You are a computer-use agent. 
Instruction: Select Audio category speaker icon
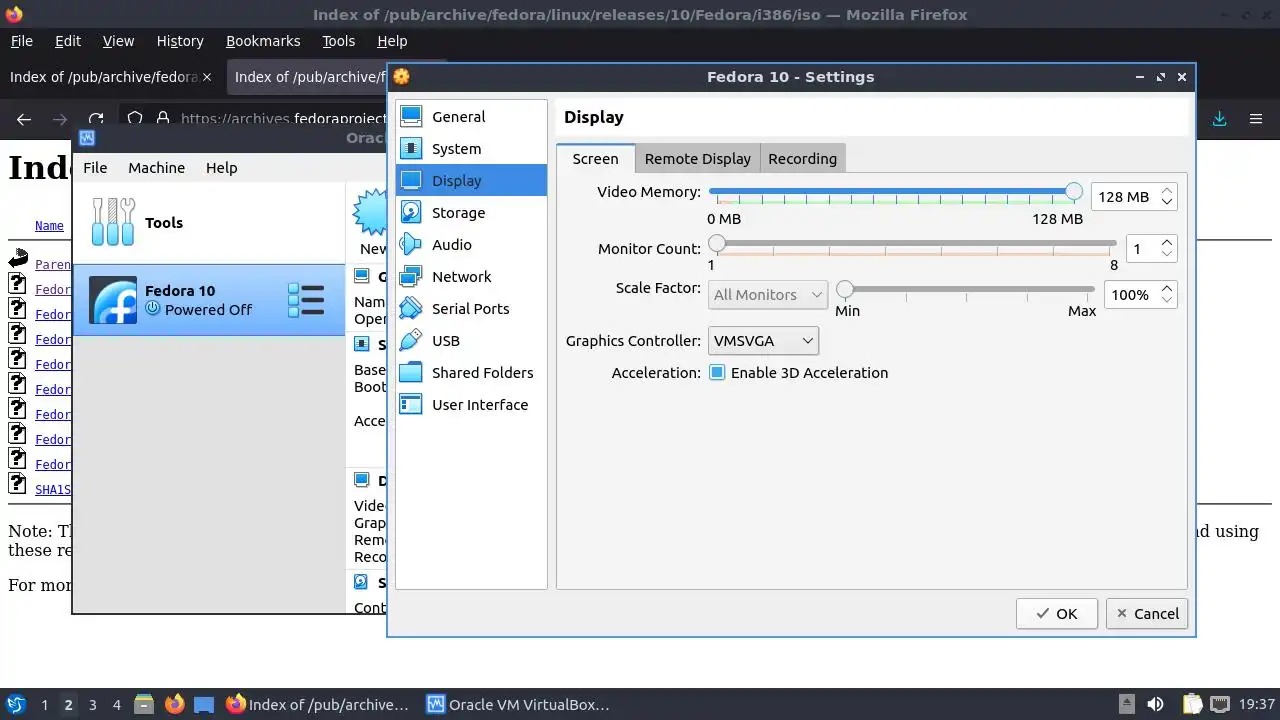pyautogui.click(x=411, y=244)
